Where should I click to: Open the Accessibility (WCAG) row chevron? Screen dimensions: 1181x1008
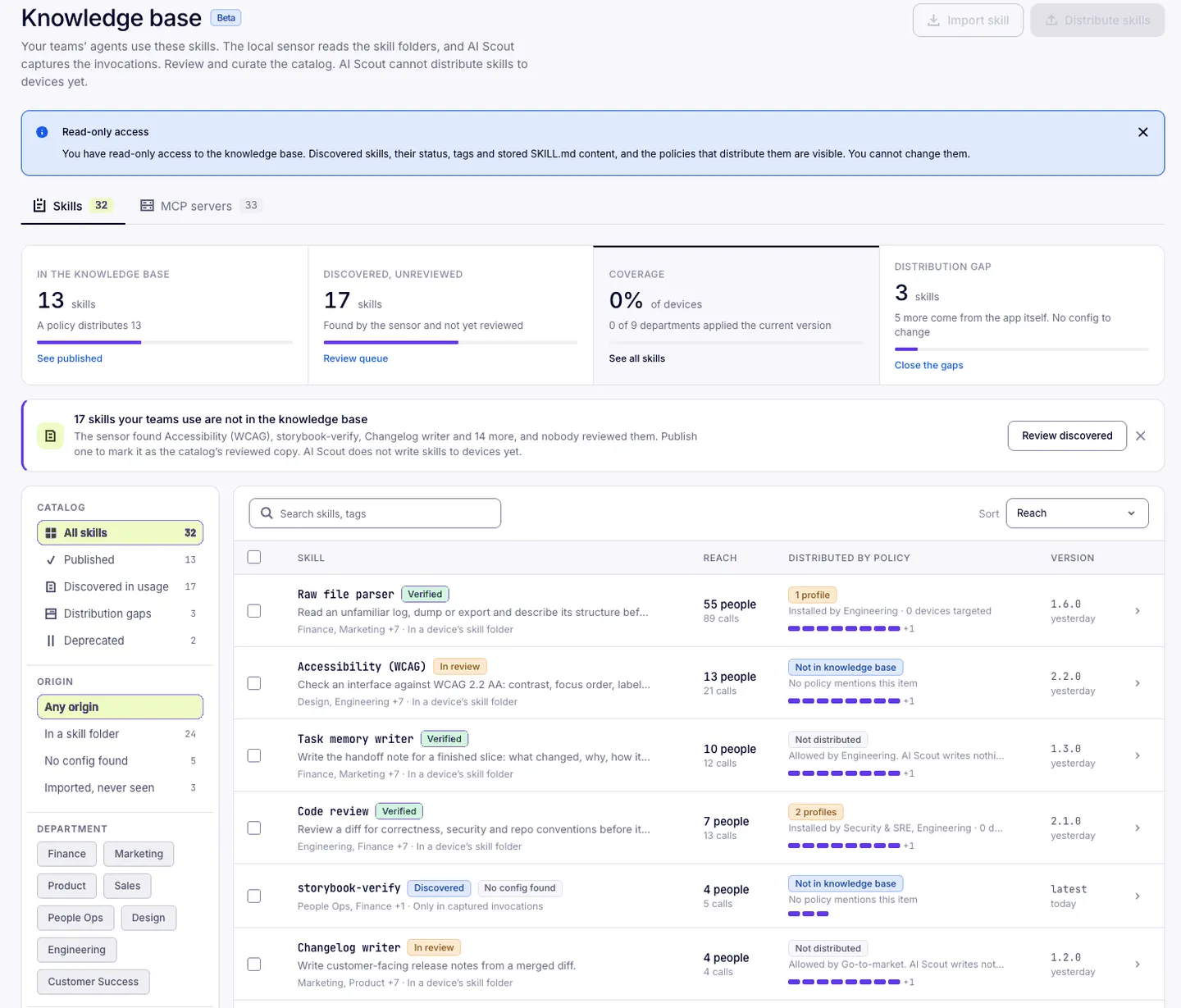pyautogui.click(x=1137, y=683)
